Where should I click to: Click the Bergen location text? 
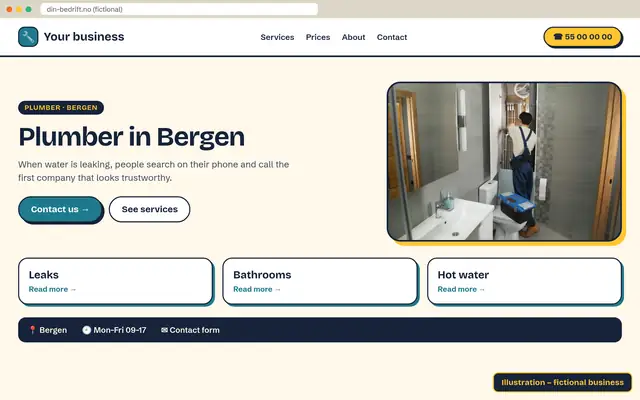(53, 330)
